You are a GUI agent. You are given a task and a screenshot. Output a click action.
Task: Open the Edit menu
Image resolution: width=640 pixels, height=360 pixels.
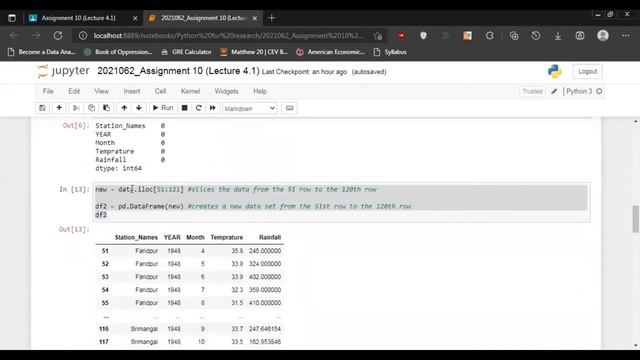74,91
